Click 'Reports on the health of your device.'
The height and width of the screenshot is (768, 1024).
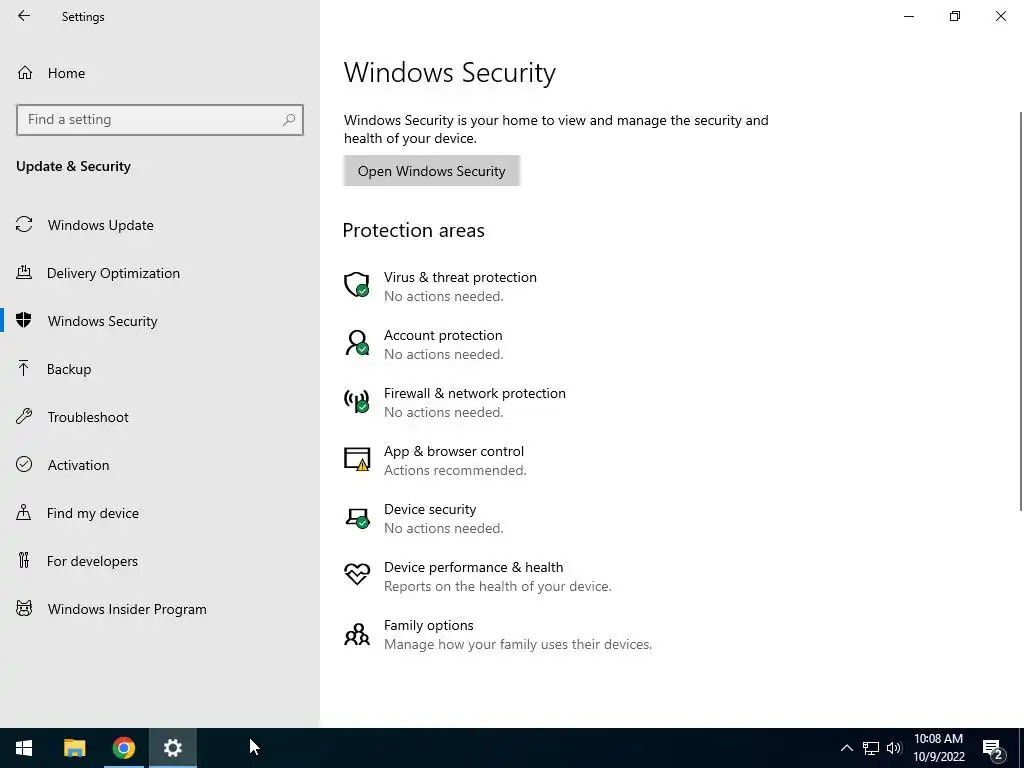tap(498, 586)
